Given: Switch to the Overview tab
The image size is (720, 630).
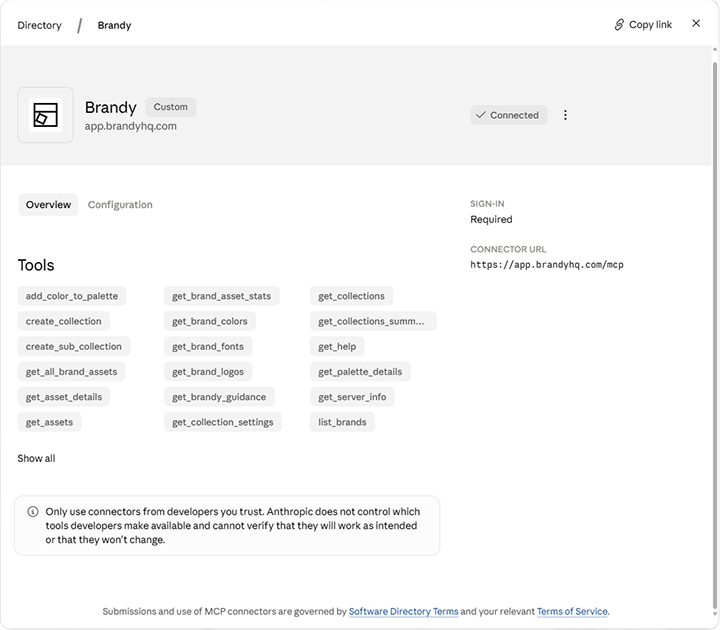Looking at the screenshot, I should (x=48, y=204).
